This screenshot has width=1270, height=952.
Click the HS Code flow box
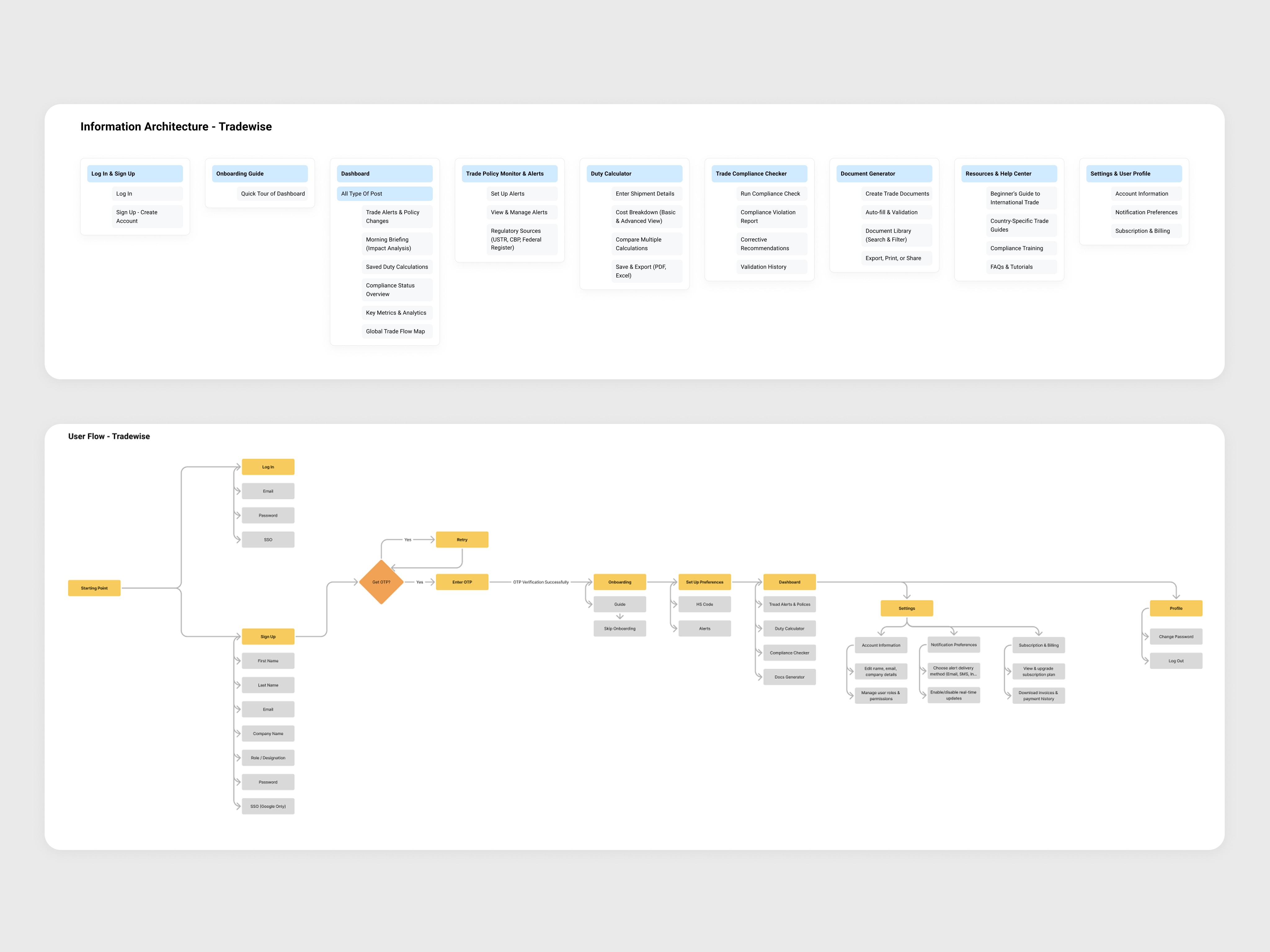coord(704,604)
